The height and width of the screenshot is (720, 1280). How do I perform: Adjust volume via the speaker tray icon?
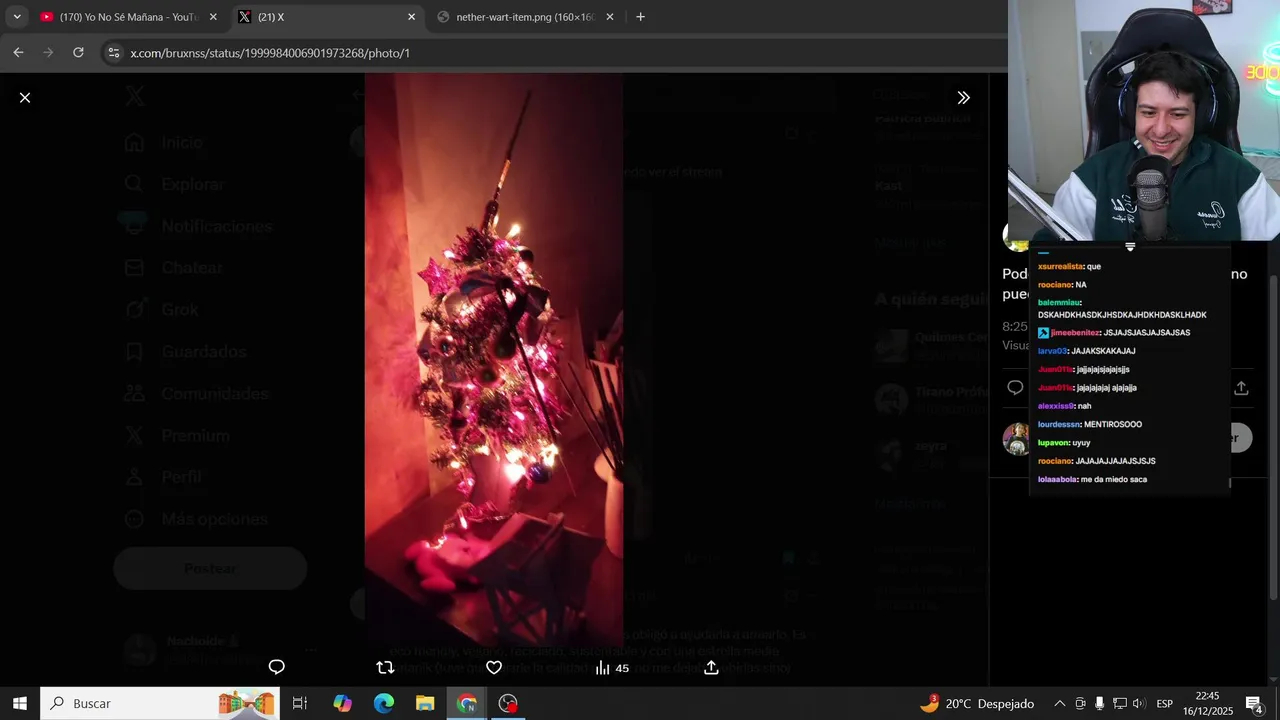point(1139,703)
